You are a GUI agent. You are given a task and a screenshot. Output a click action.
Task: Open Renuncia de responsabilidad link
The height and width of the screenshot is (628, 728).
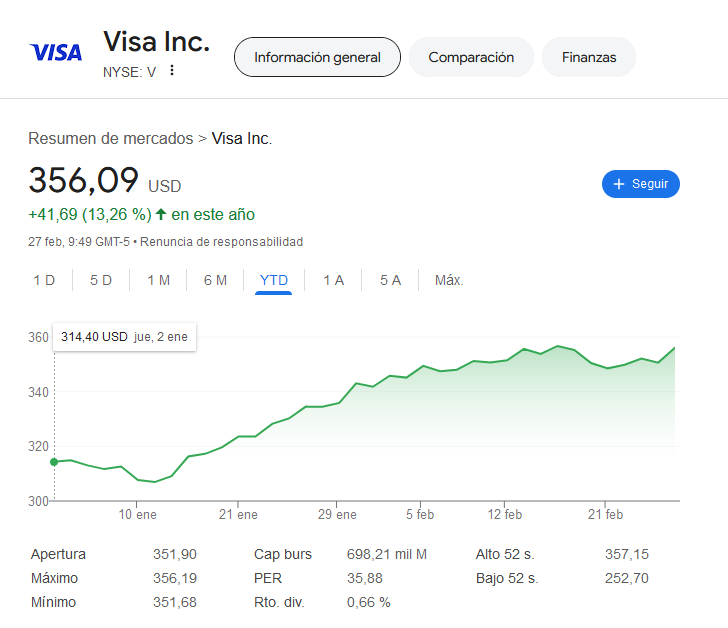pos(221,242)
